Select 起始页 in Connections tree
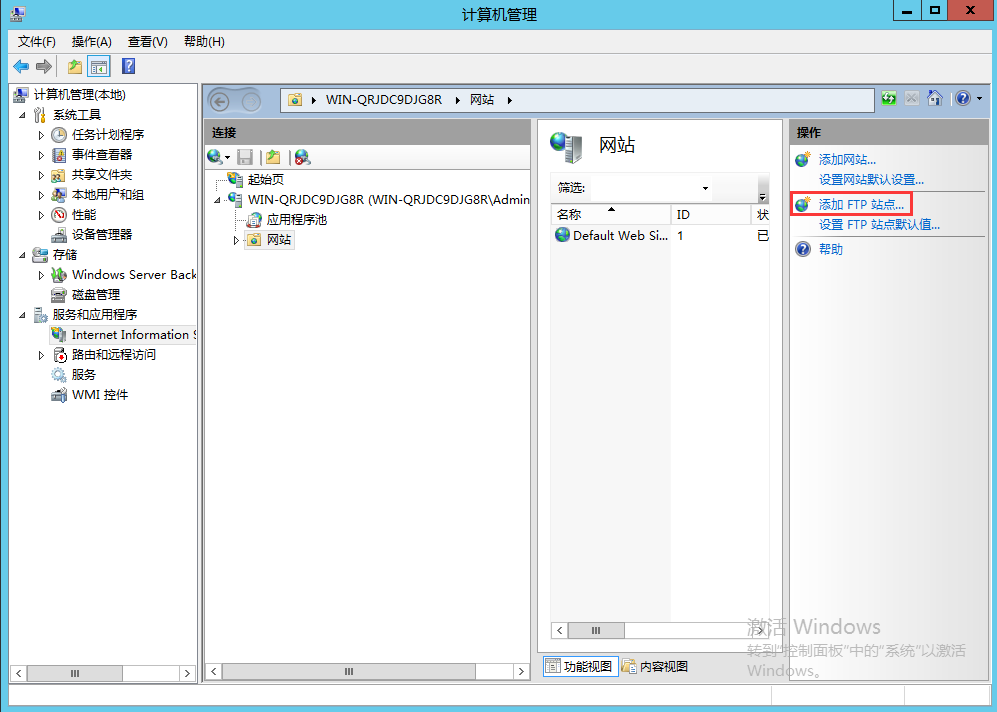This screenshot has height=712, width=997. pos(266,180)
